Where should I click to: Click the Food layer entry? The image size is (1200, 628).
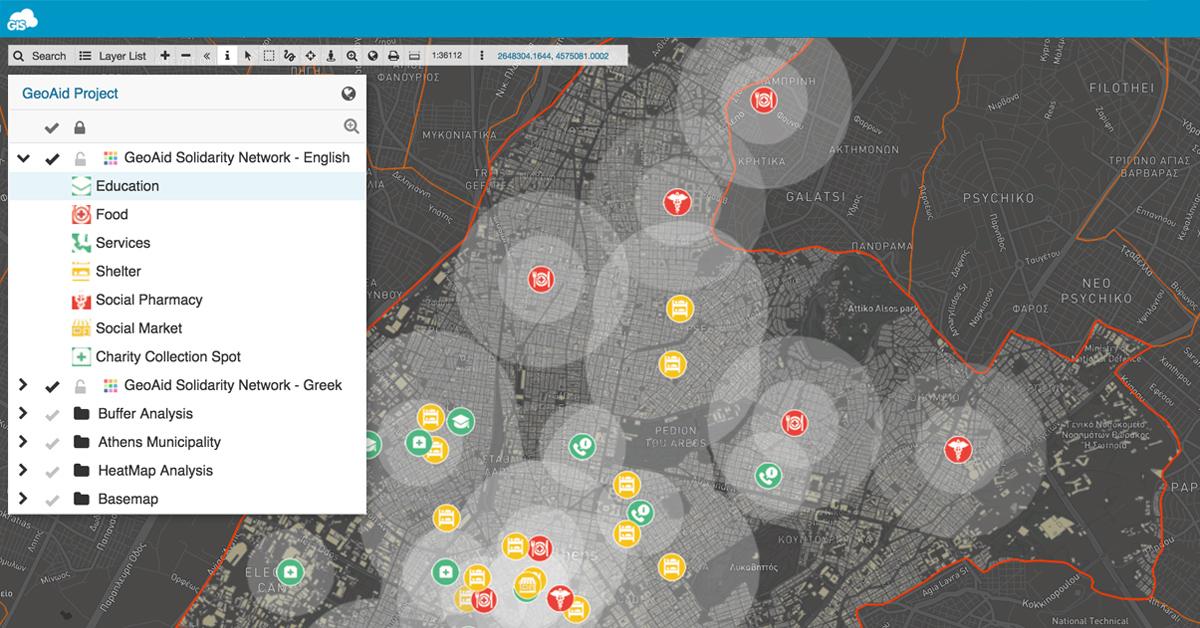tap(111, 215)
